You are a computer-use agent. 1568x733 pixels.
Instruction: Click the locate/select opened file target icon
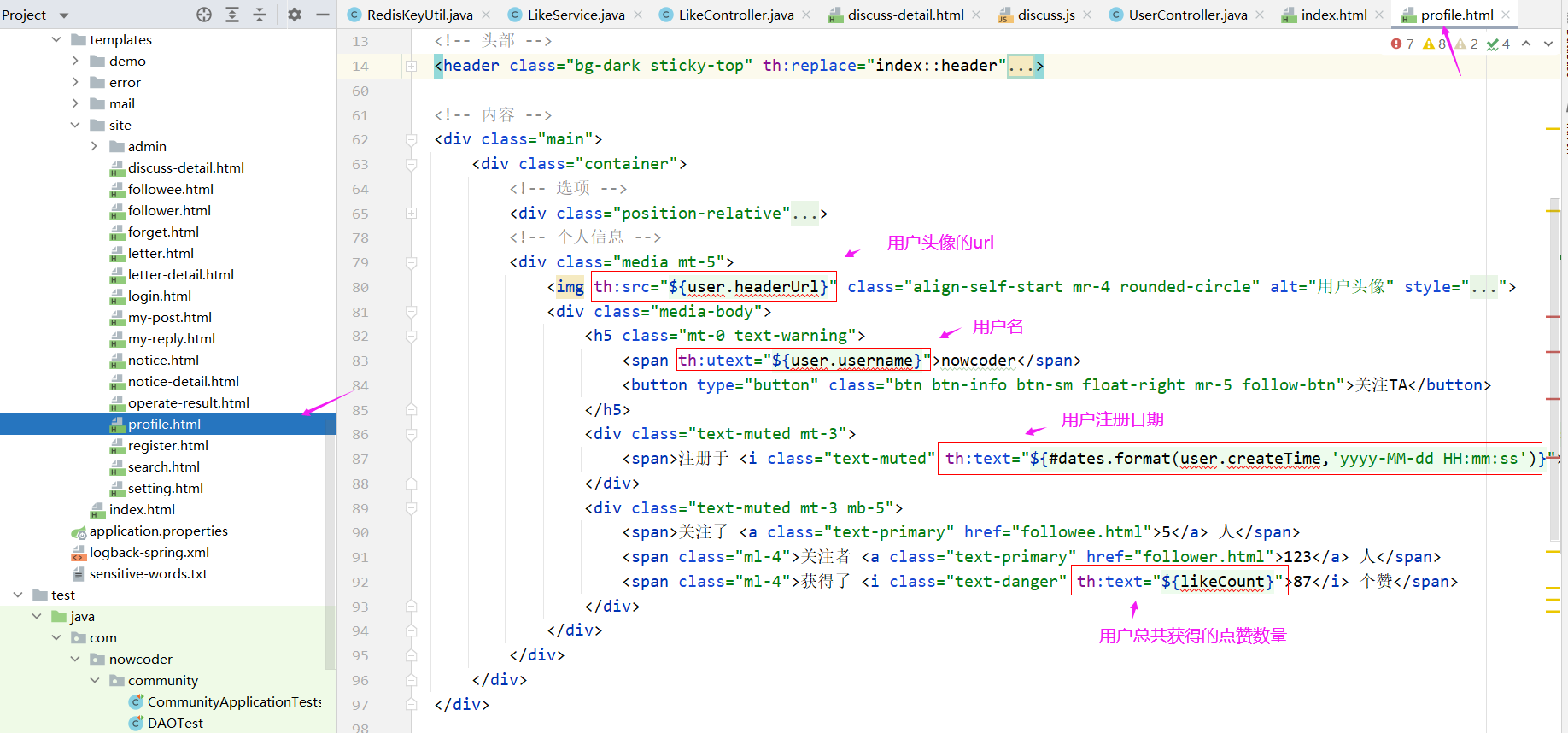204,15
